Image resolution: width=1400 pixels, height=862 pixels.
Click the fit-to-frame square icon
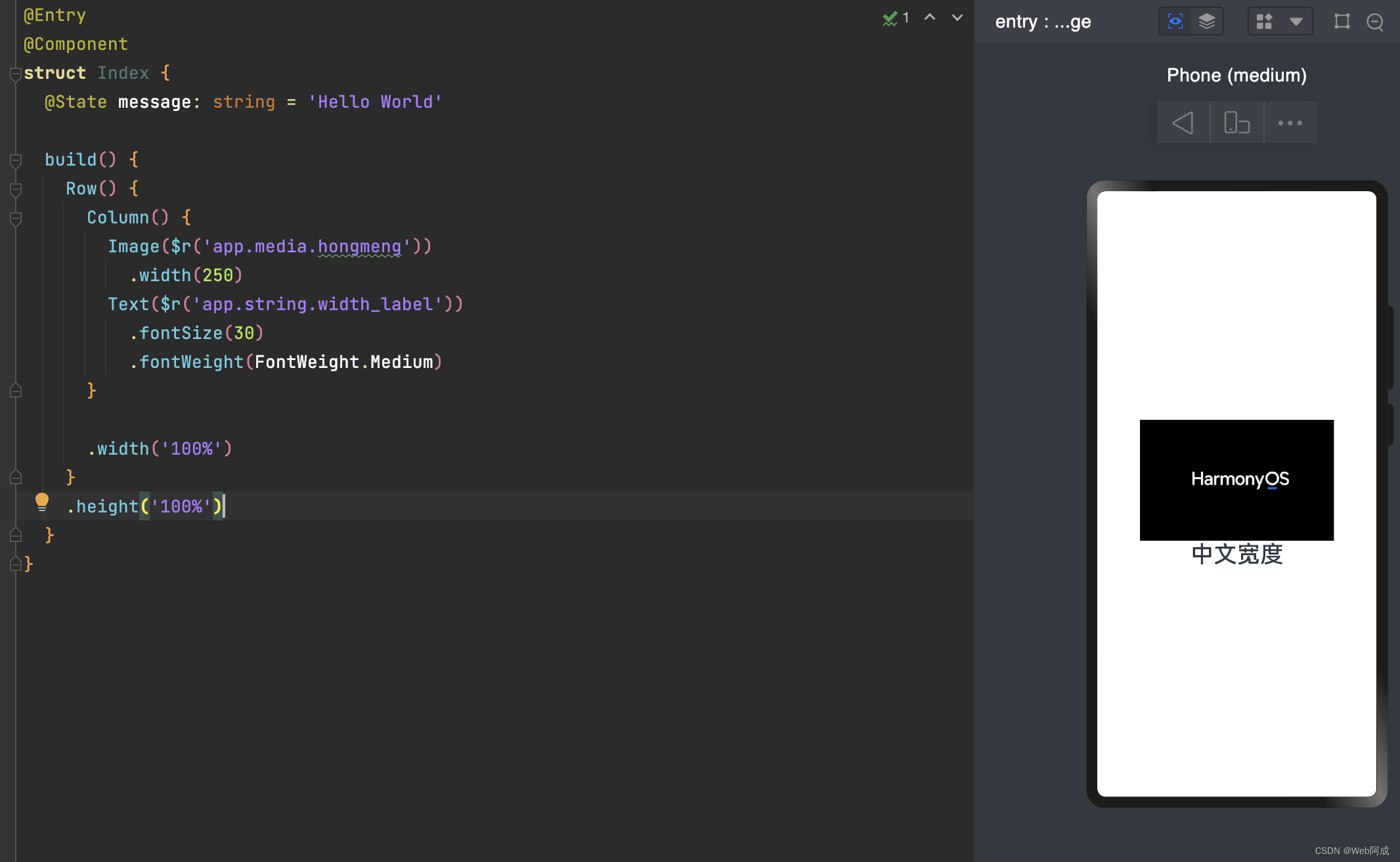tap(1342, 22)
